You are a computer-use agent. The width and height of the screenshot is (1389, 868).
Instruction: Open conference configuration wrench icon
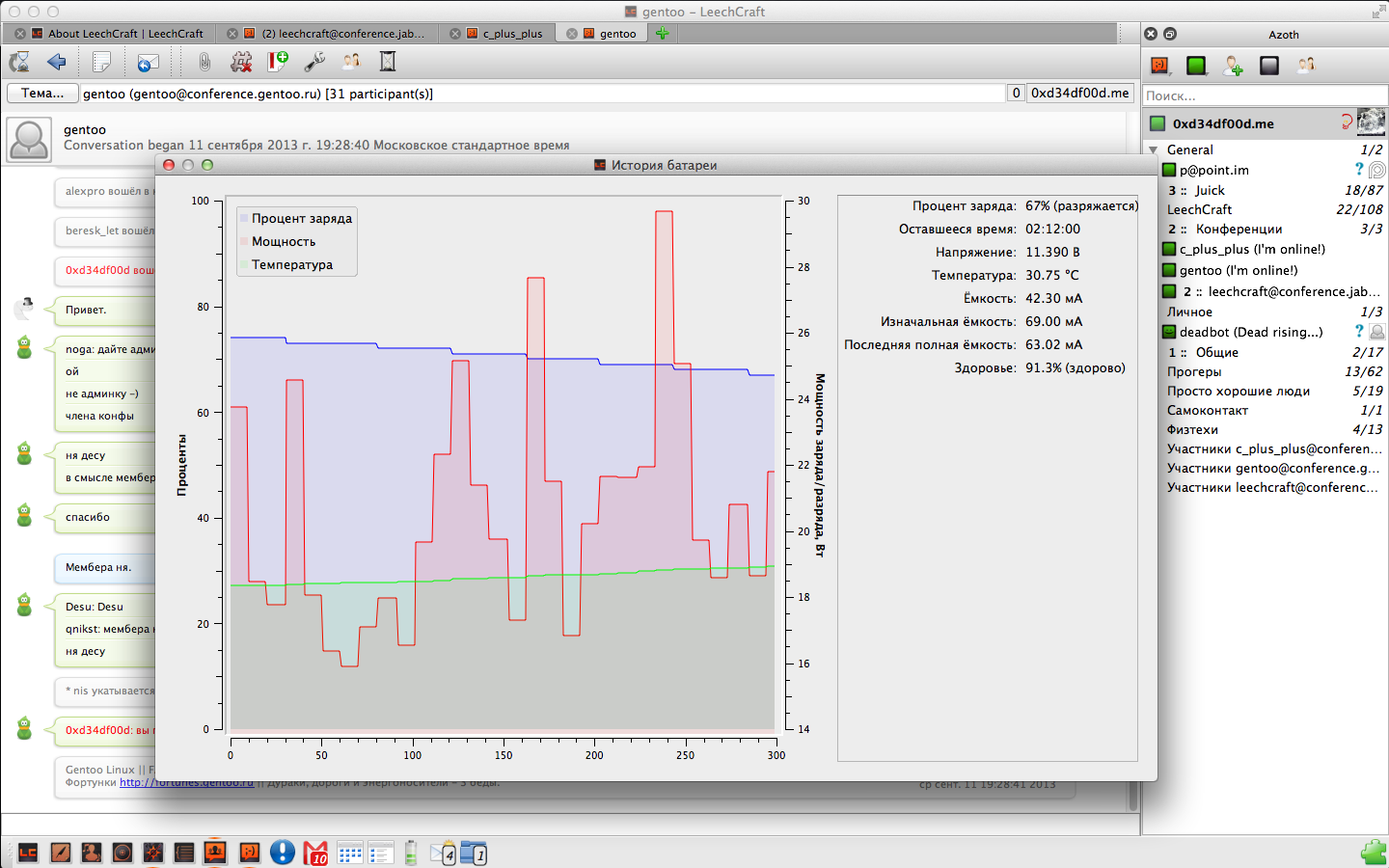(314, 62)
